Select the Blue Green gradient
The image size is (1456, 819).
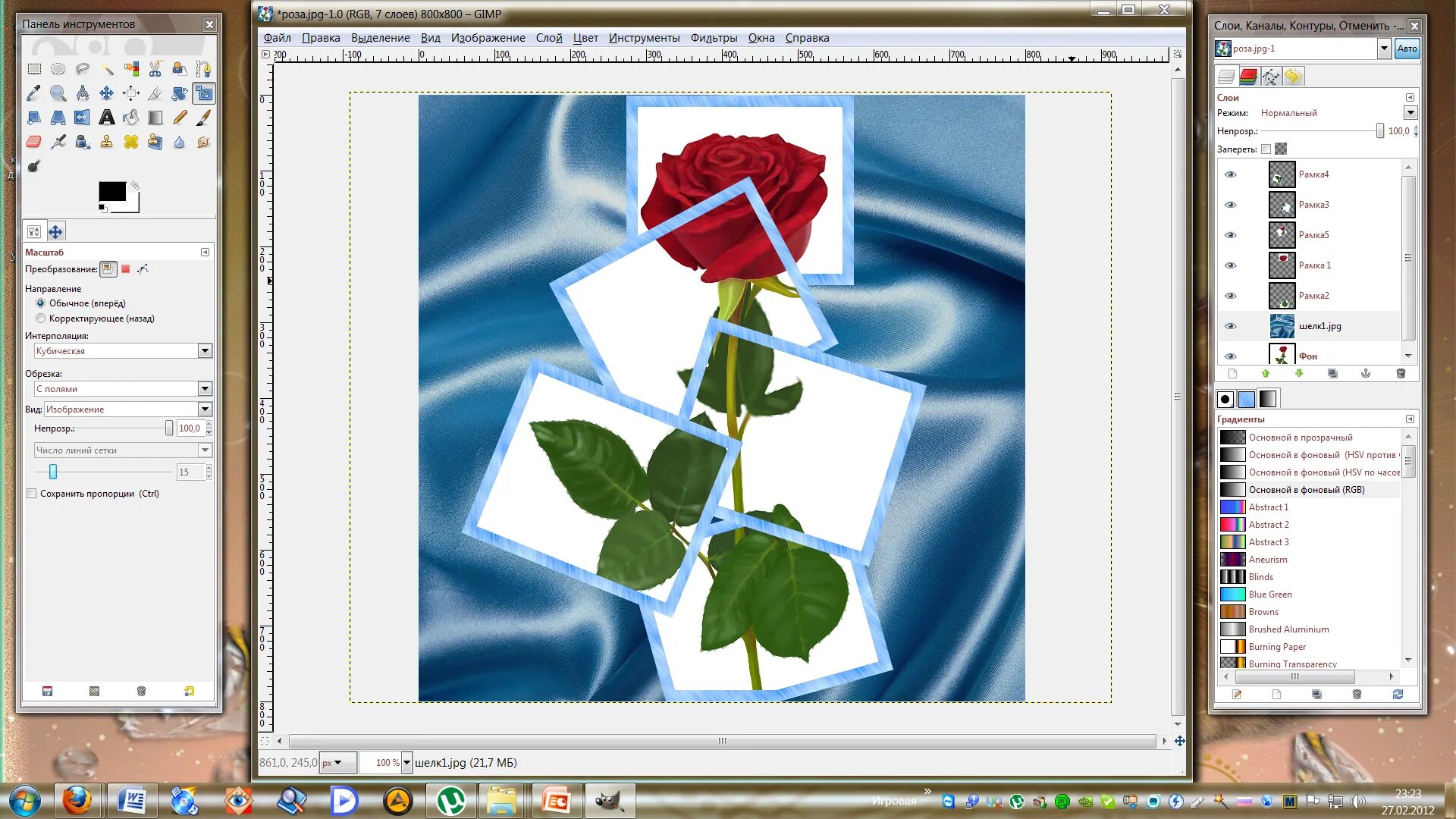click(x=1269, y=595)
